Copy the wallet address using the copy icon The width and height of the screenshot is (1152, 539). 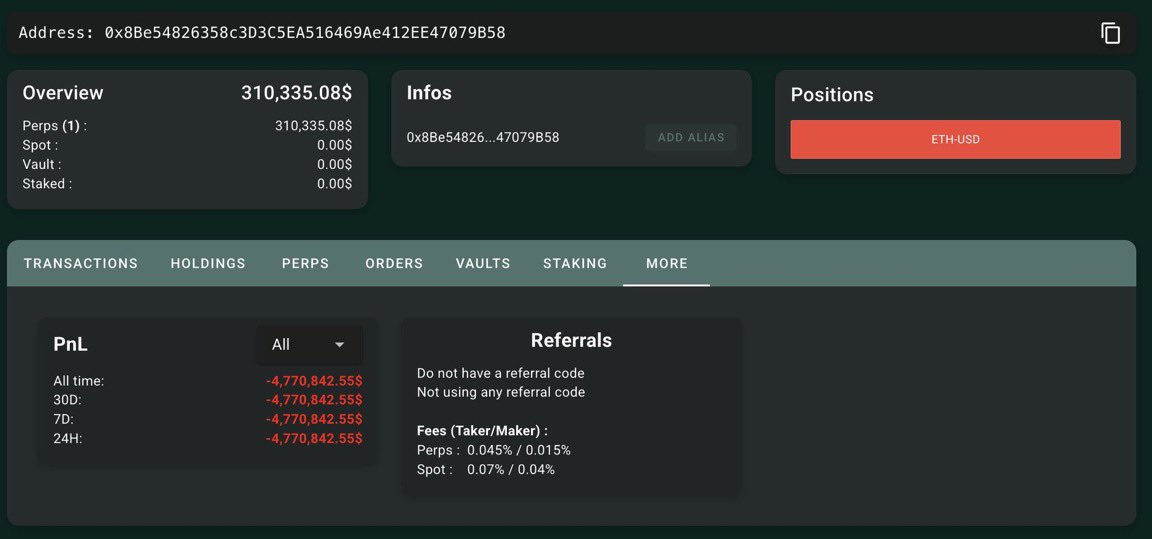pos(1110,33)
